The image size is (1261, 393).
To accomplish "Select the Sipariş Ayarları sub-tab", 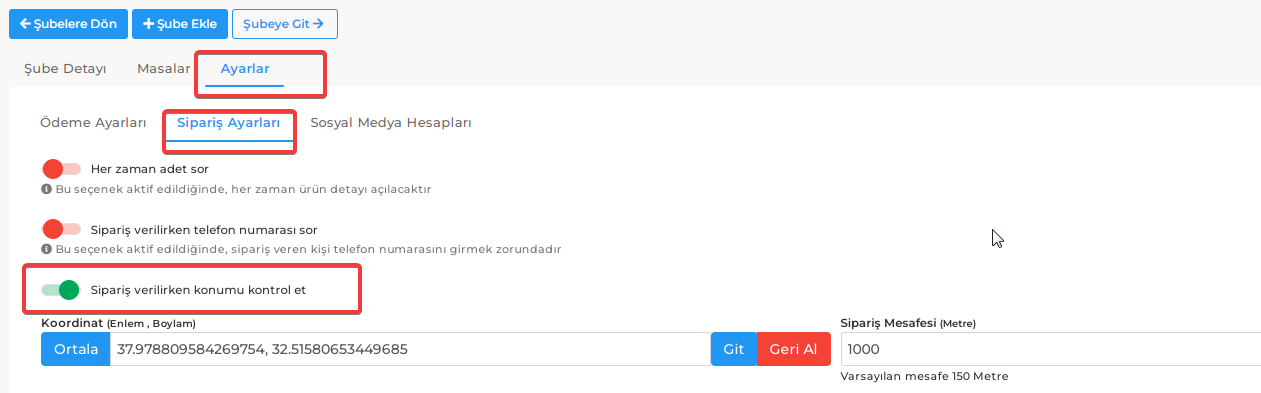I will pyautogui.click(x=229, y=122).
